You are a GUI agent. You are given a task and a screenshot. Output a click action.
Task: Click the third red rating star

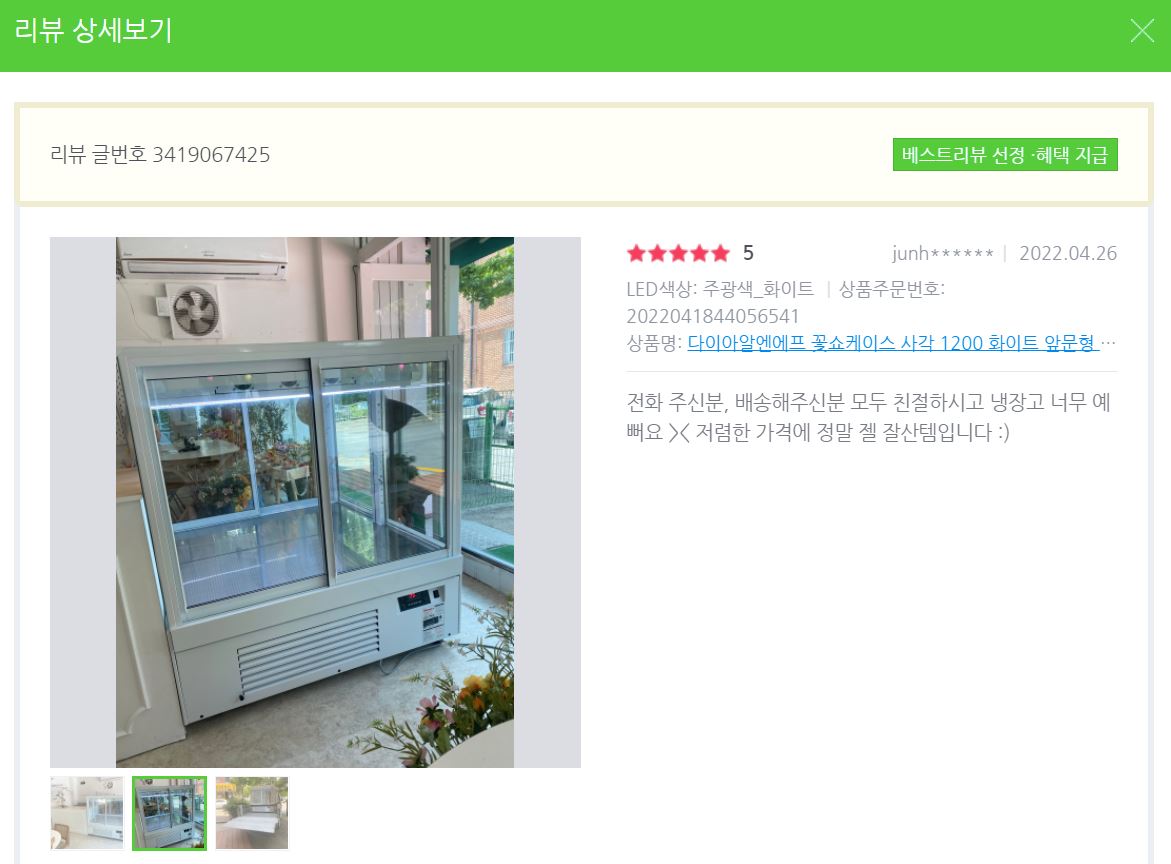coord(678,254)
